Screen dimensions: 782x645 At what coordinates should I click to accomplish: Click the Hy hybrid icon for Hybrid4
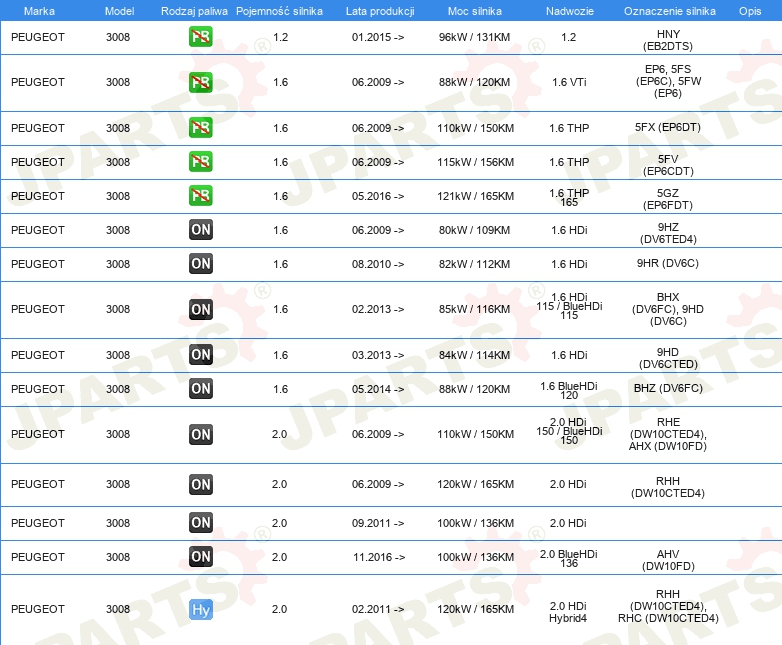click(x=200, y=609)
